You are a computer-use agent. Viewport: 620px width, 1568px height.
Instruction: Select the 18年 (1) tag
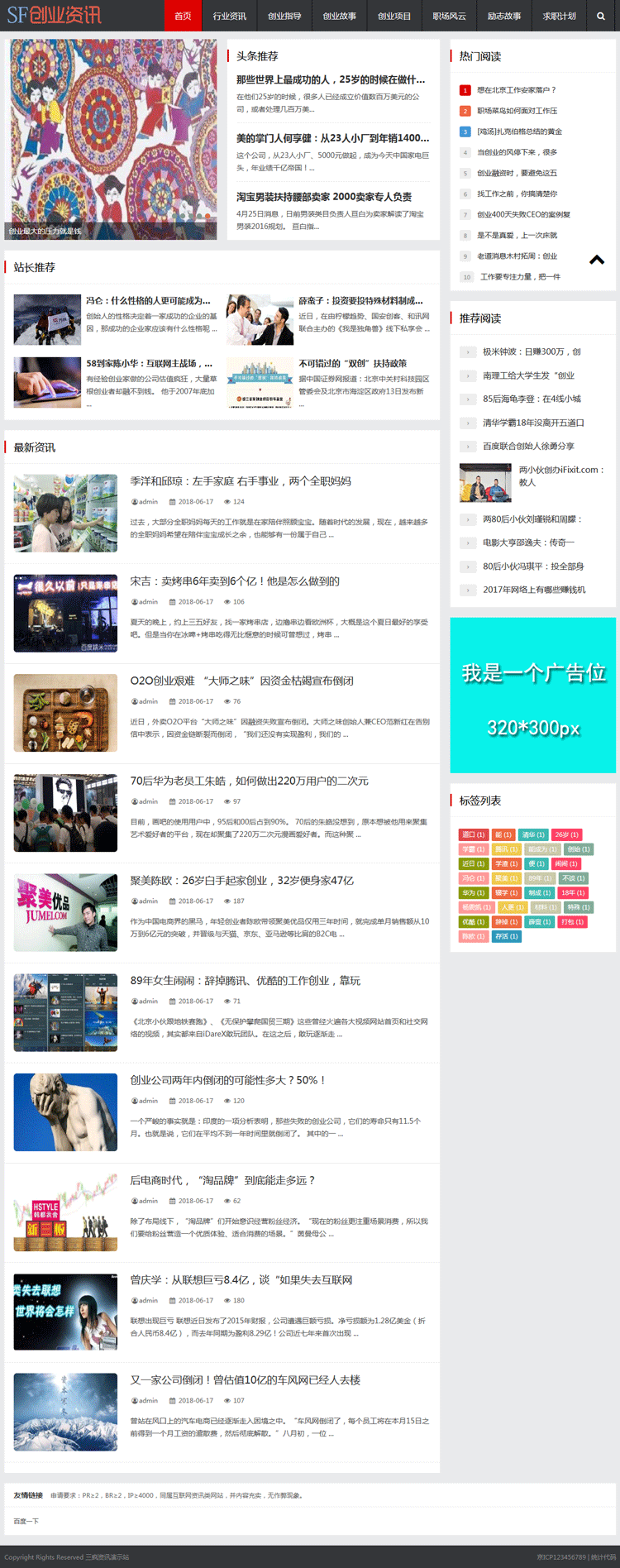573,893
